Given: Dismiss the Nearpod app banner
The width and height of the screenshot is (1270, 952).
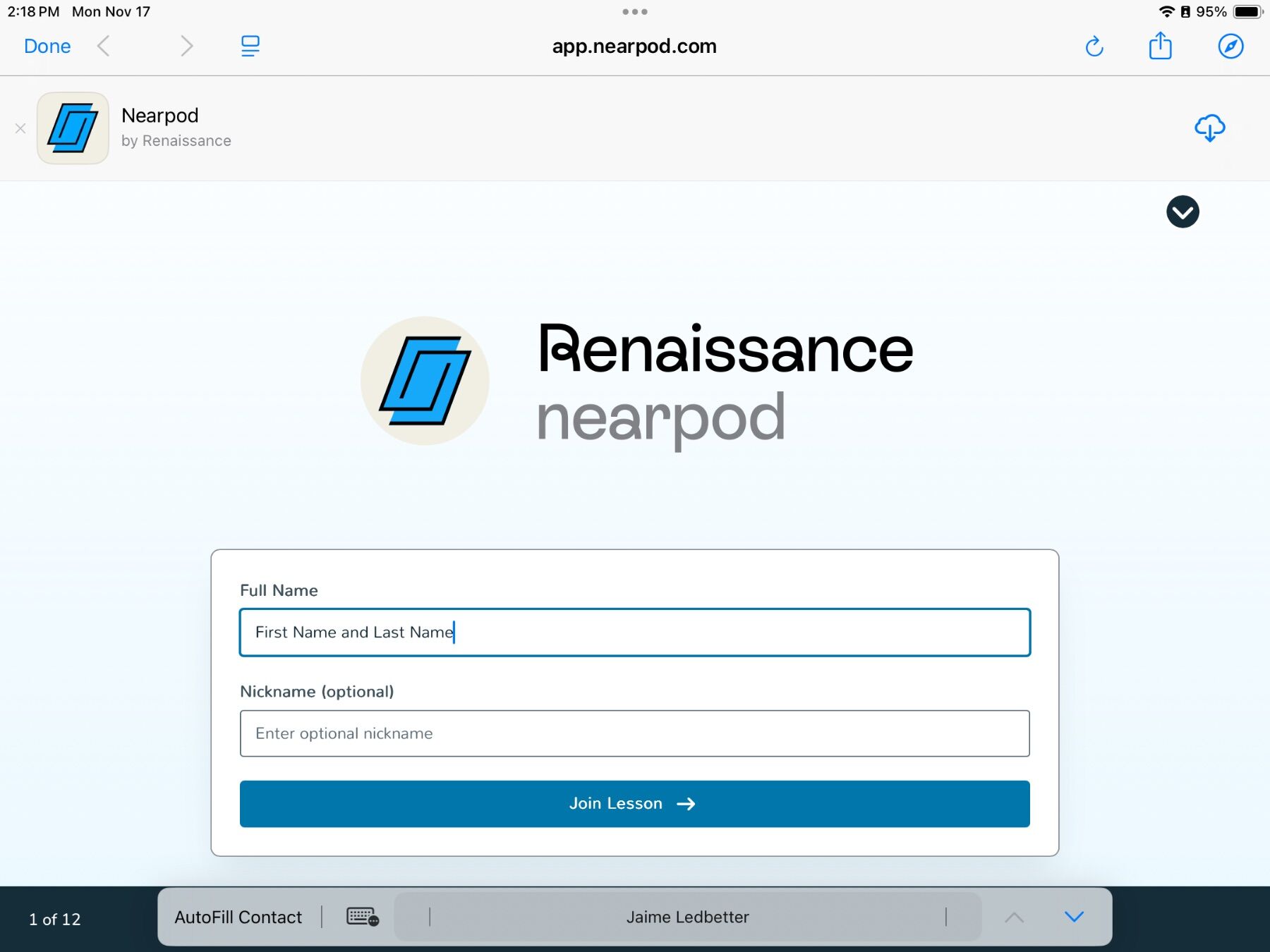Looking at the screenshot, I should (20, 128).
